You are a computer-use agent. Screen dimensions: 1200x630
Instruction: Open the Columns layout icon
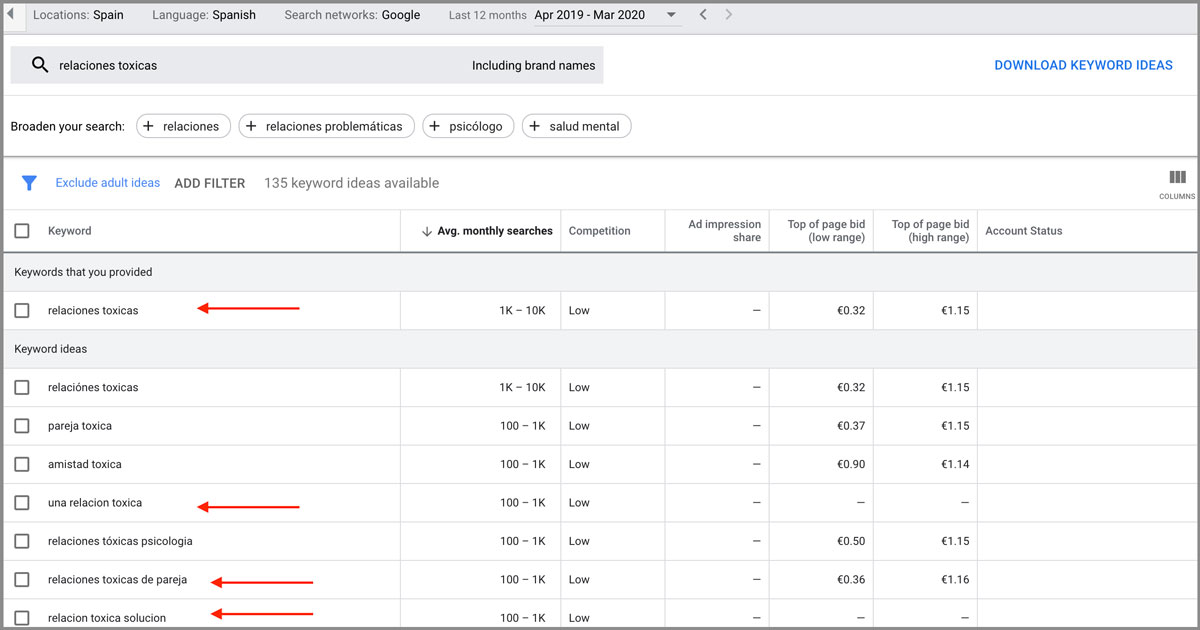1177,180
